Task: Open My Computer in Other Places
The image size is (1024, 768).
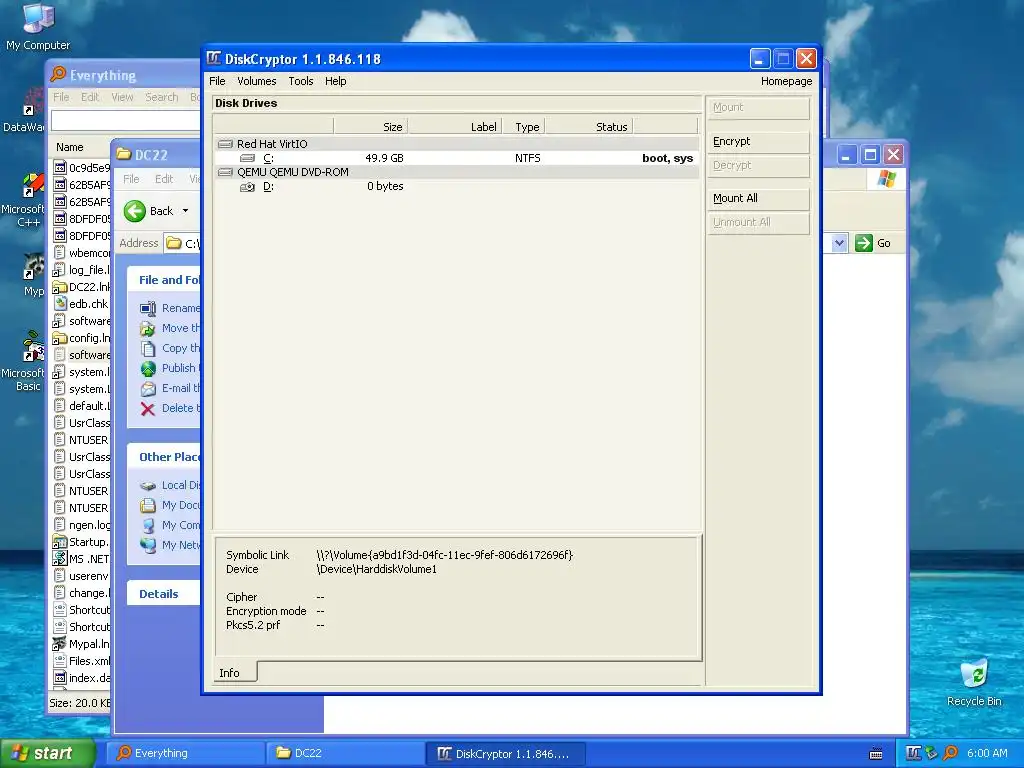Action: pos(170,525)
